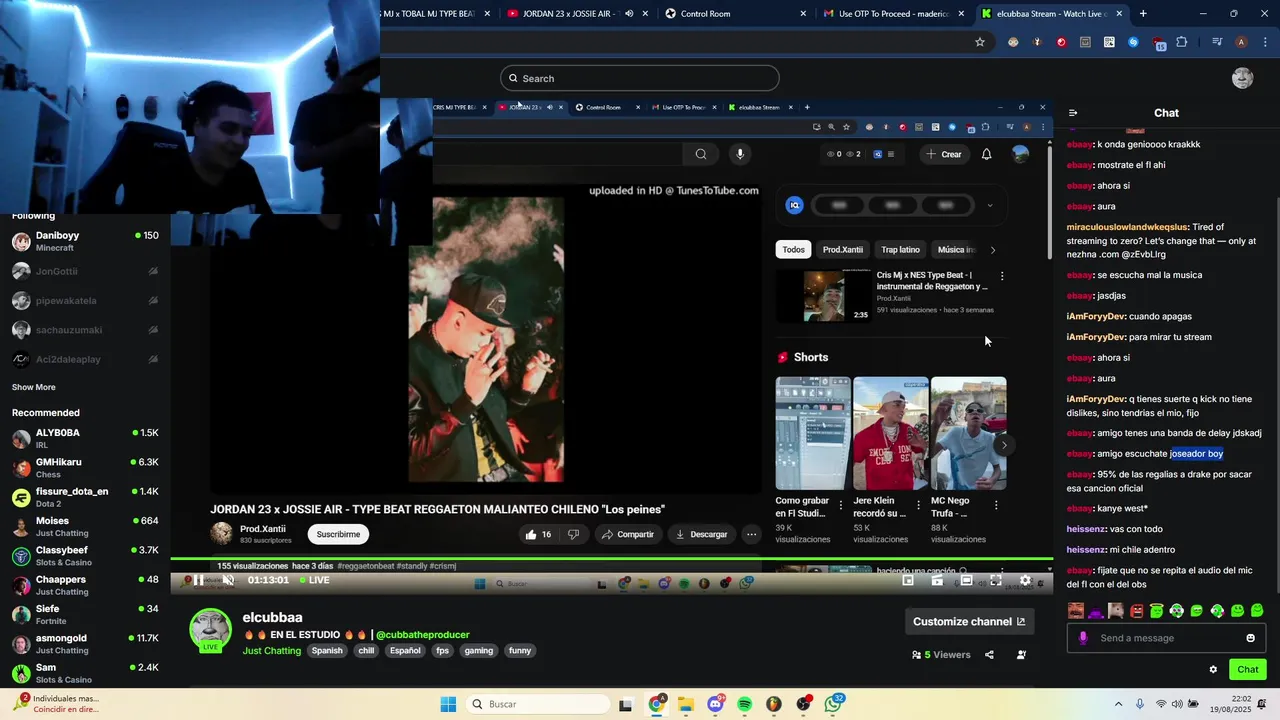1280x720 pixels.
Task: Open the browser profile avatar A
Action: (1241, 42)
